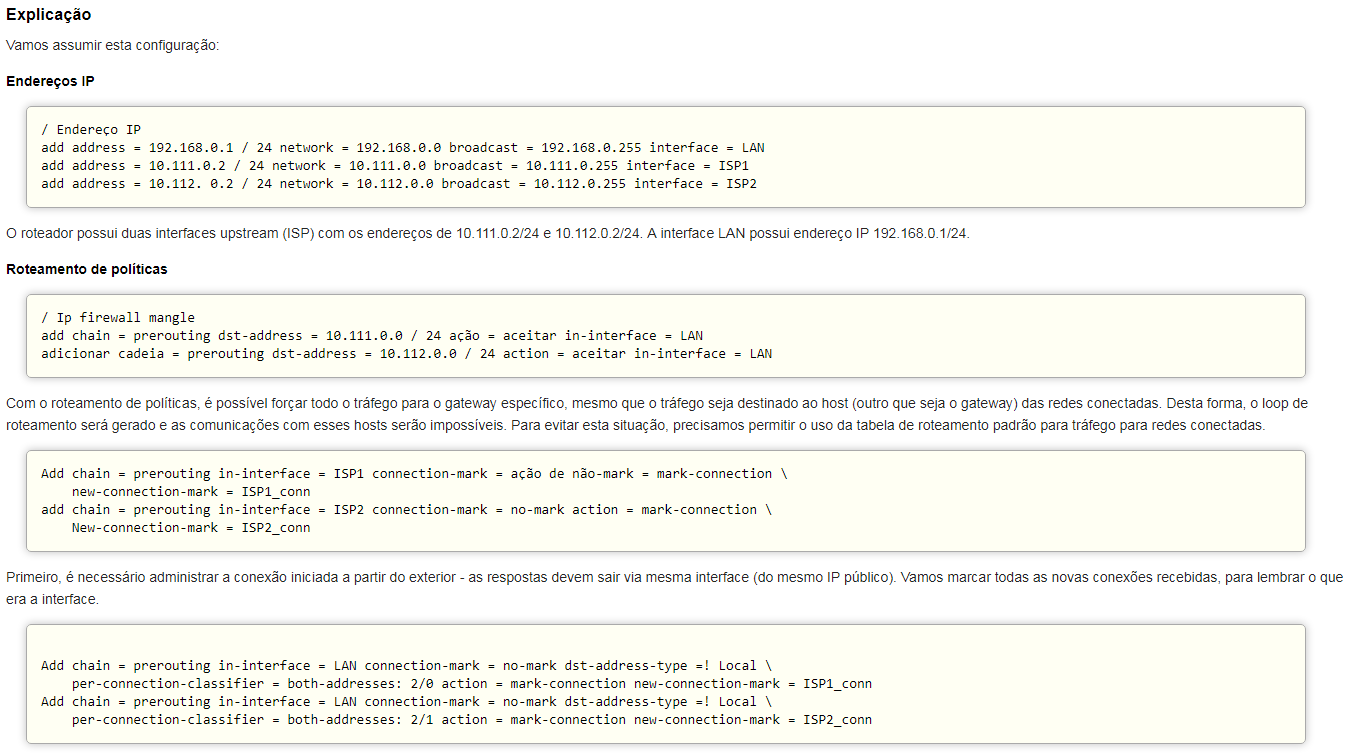
Task: Click the "New-connection-mark = ISP2_conn" line
Action: [191, 528]
